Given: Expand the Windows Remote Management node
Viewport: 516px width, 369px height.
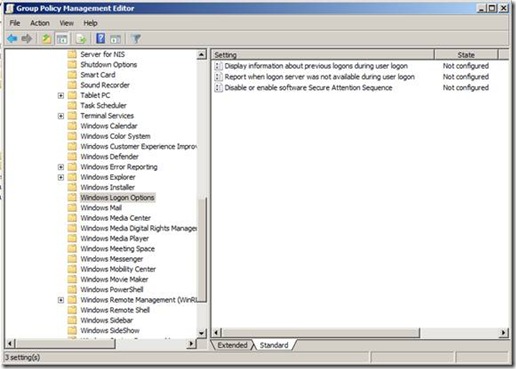Looking at the screenshot, I should pyautogui.click(x=61, y=300).
